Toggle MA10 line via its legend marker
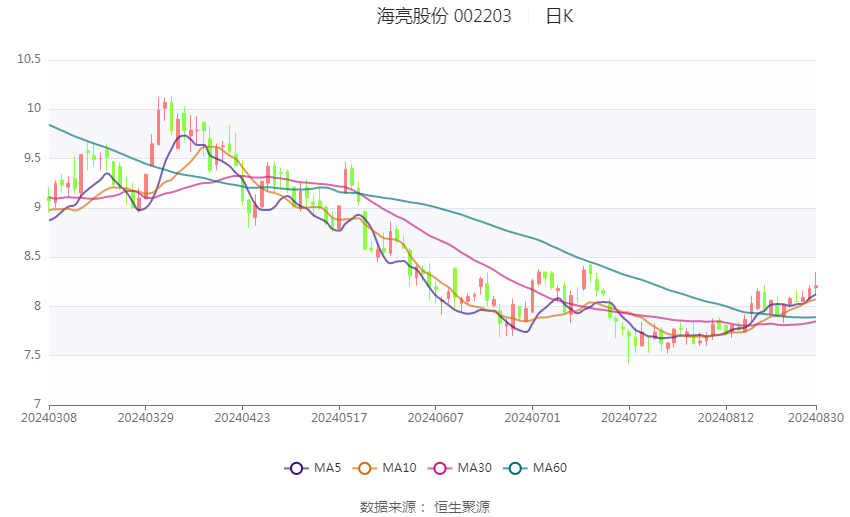Viewport: 850px width, 517px height. tap(364, 468)
